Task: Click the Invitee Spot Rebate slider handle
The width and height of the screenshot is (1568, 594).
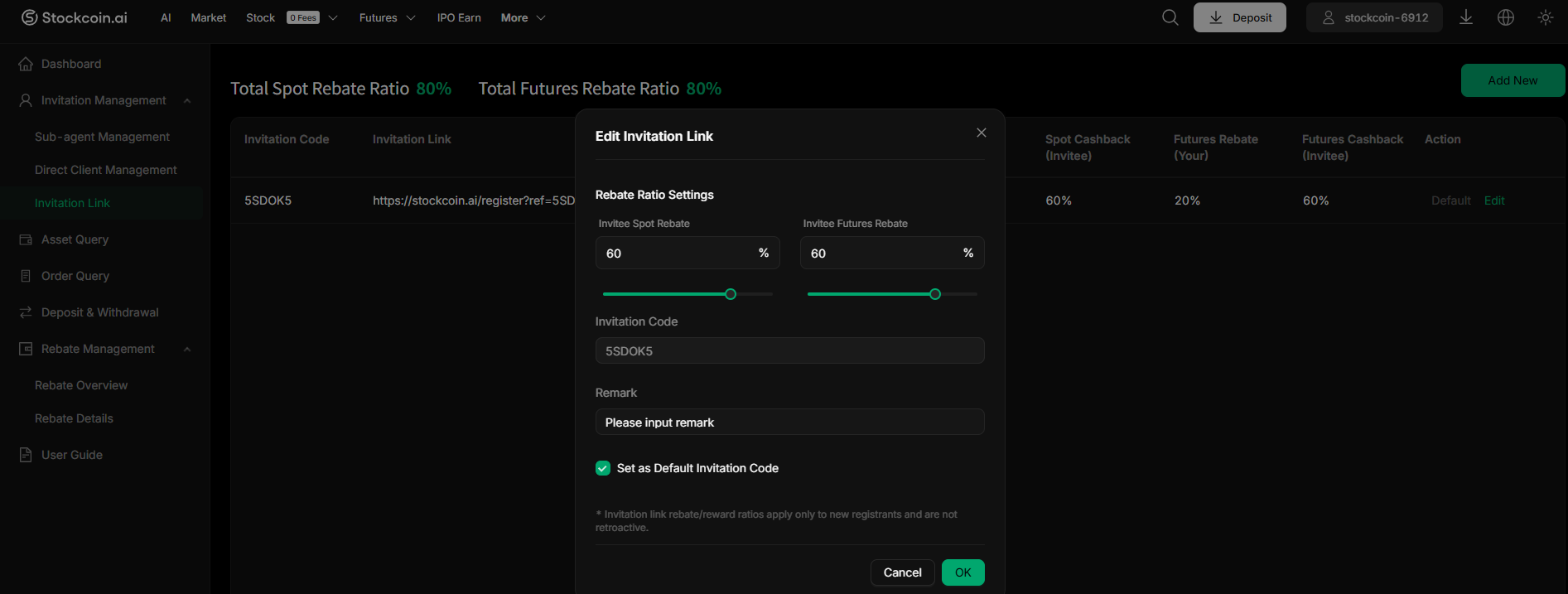Action: pyautogui.click(x=731, y=294)
